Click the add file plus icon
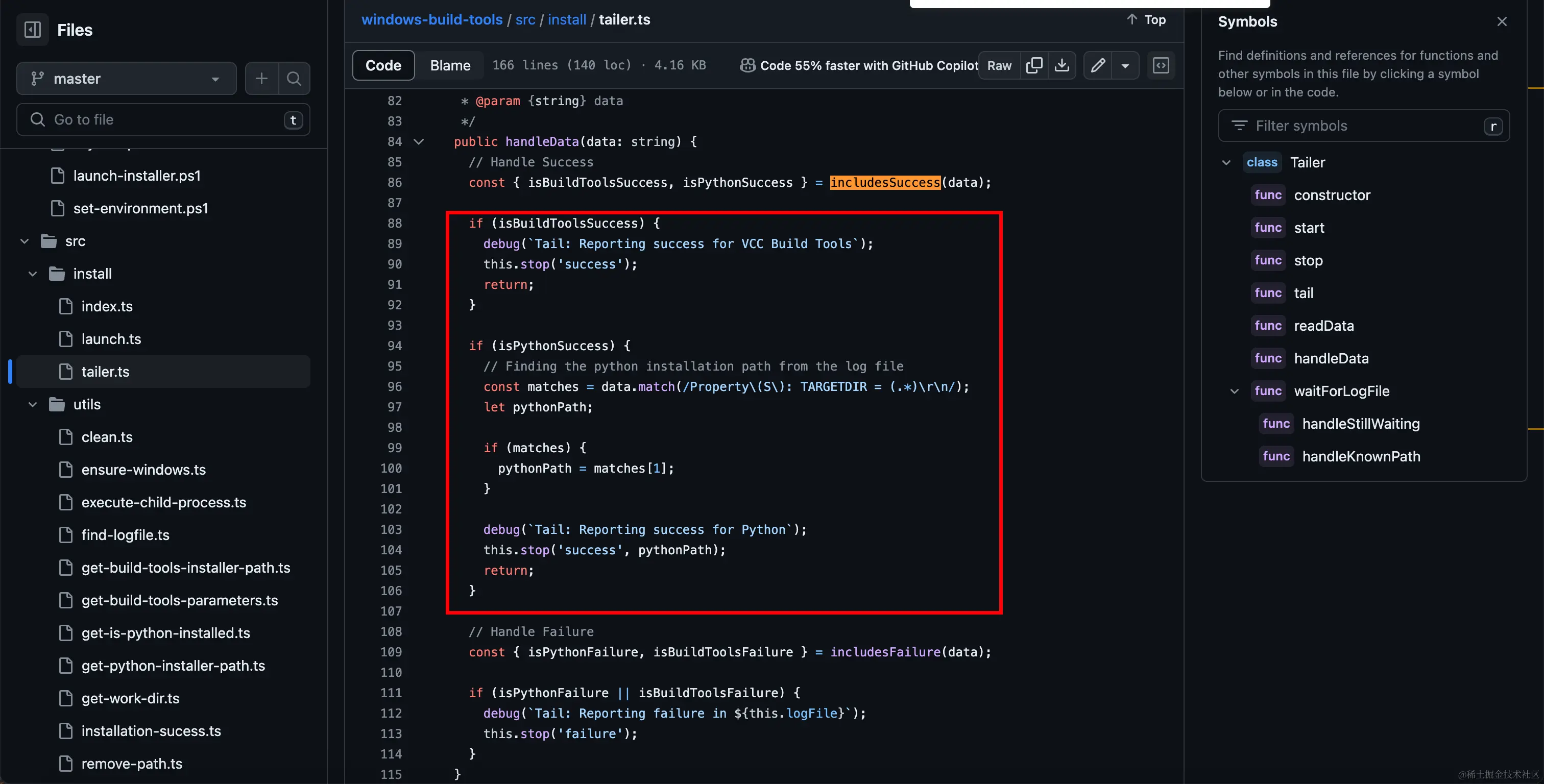The height and width of the screenshot is (784, 1544). pyautogui.click(x=261, y=79)
